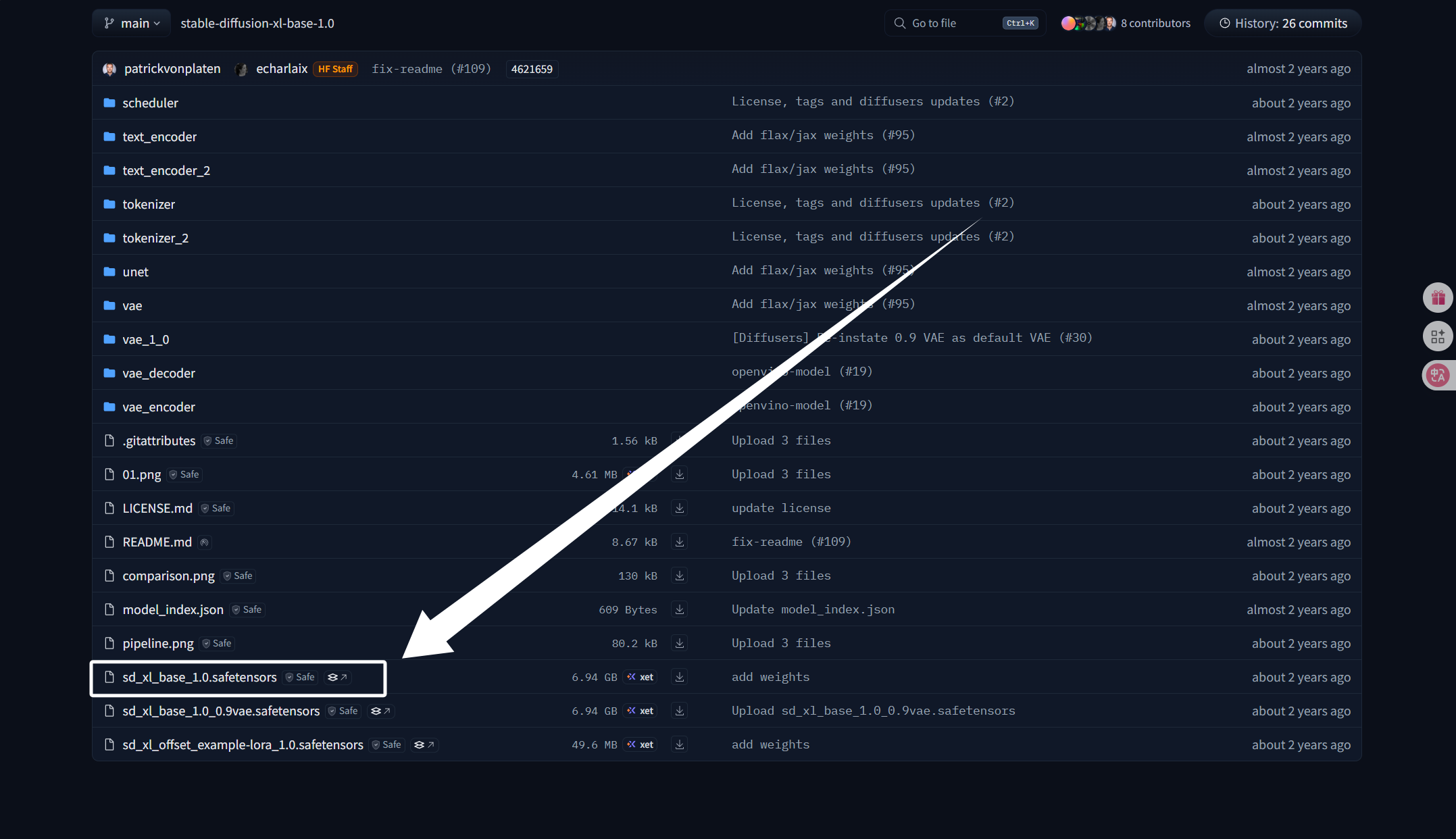This screenshot has height=839, width=1456.
Task: Open the tokenizer_2 folder
Action: click(x=155, y=238)
